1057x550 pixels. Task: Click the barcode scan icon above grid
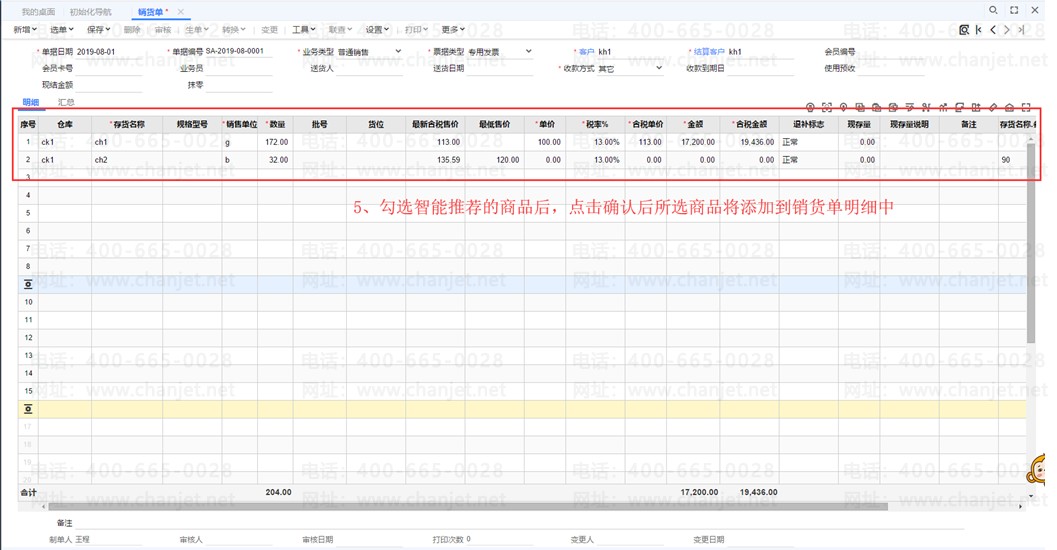click(827, 106)
